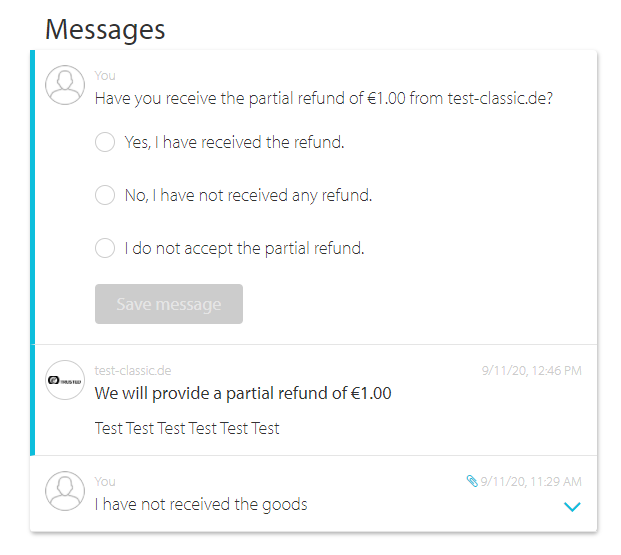Click the 'You' sender label in top message
Viewport: 621px width, 555px height.
[105, 76]
